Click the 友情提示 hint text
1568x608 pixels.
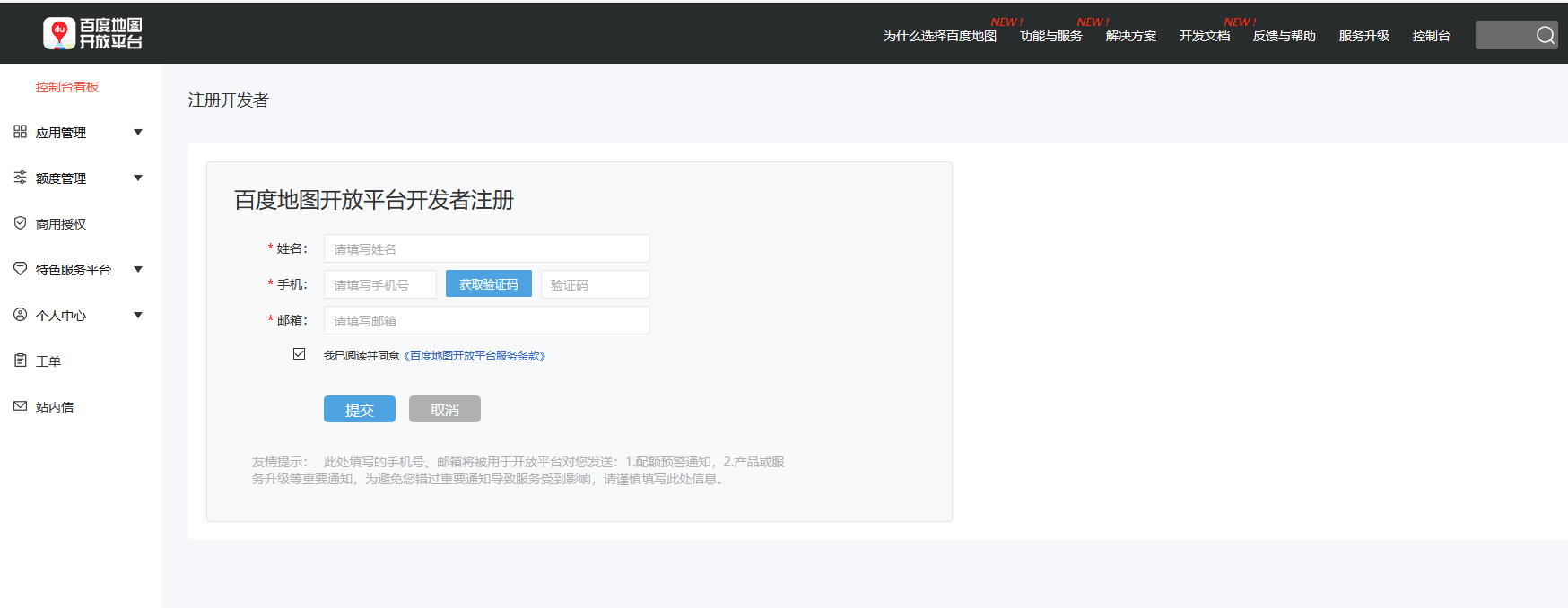pyautogui.click(x=518, y=470)
